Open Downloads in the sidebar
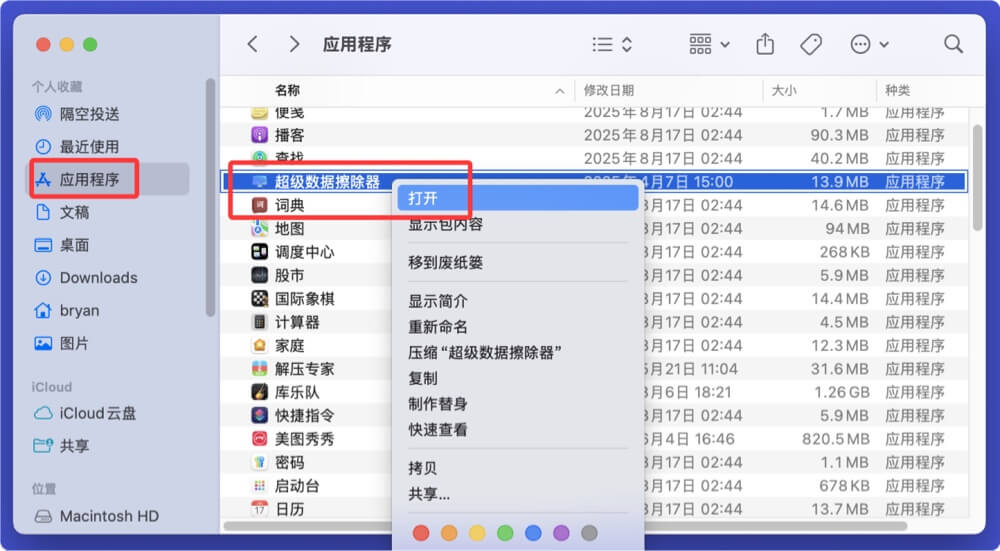Screen dimensions: 1000x551 (x=98, y=278)
